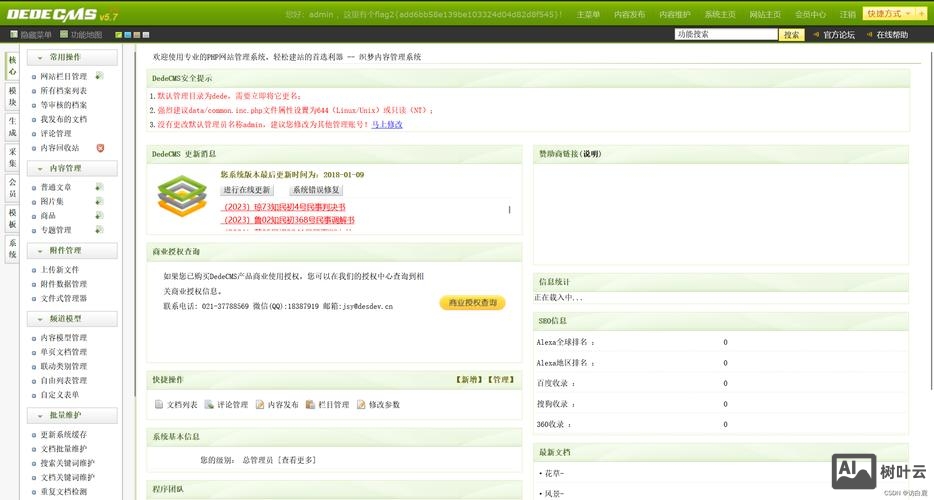Click the 文档列表 document icon in quick actions
Screen dimensions: 934x500
(x=158, y=404)
